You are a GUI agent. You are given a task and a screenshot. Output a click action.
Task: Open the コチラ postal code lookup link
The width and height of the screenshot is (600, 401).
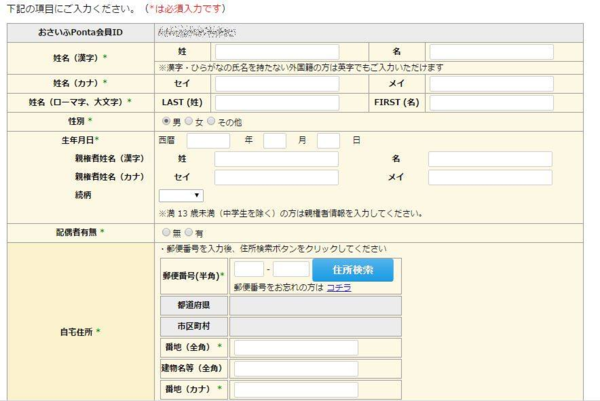[339, 287]
